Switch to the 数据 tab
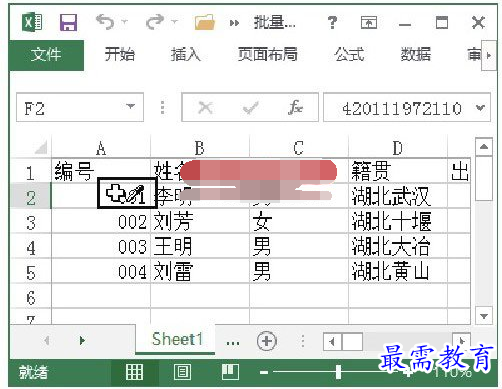The image size is (502, 389). [416, 54]
